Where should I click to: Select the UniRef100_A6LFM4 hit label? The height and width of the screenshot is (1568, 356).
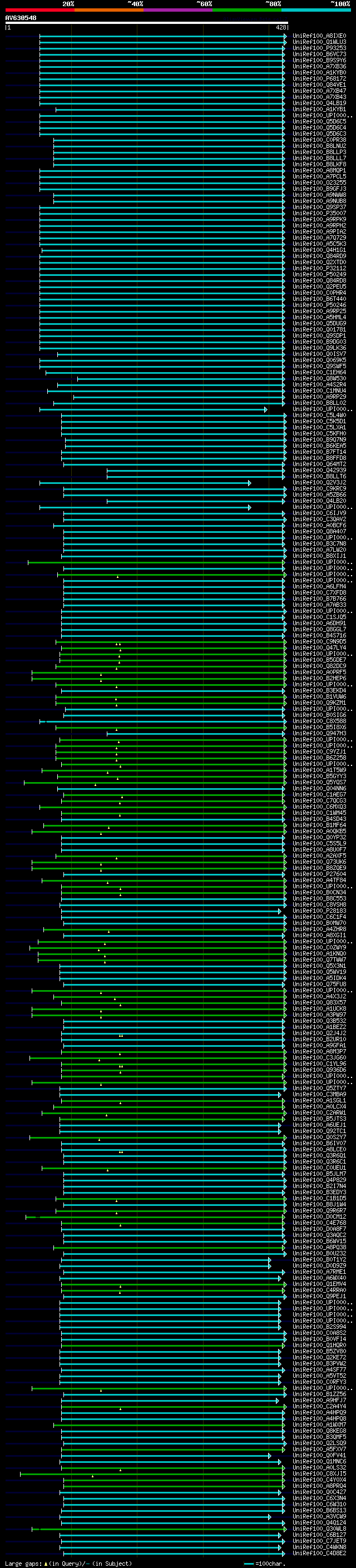[319, 587]
